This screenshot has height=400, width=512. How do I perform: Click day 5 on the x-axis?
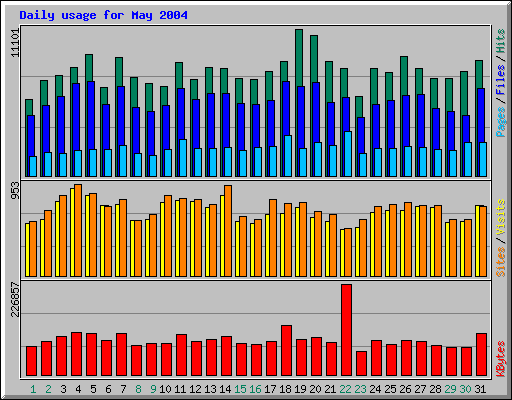click(x=93, y=389)
